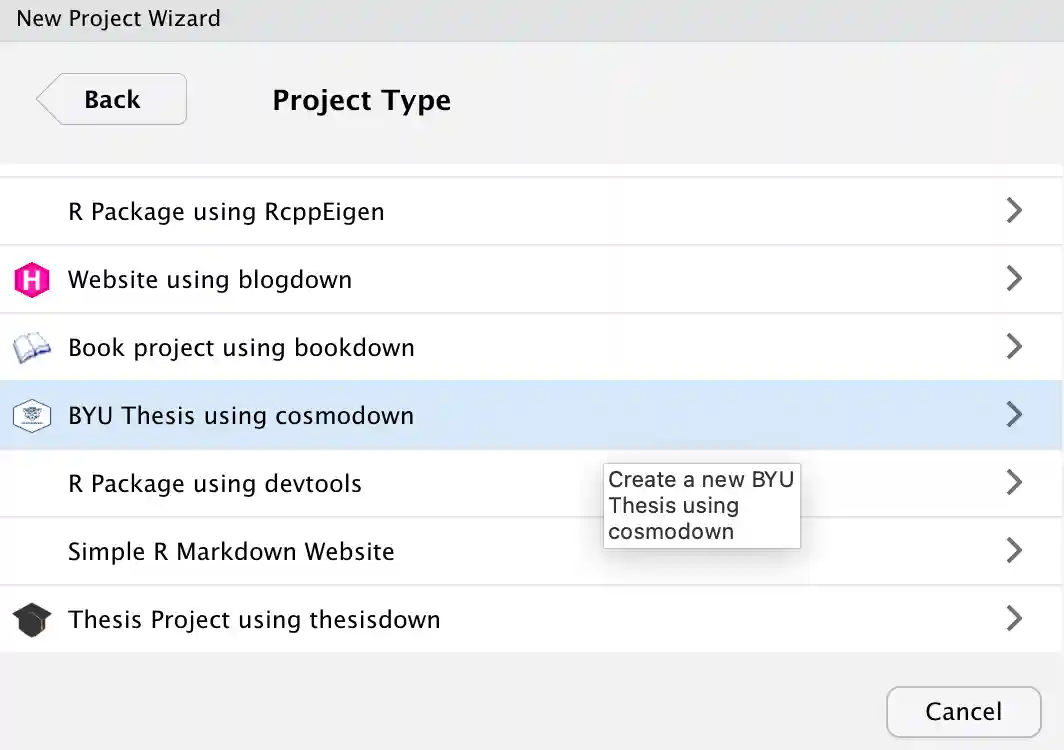Image resolution: width=1064 pixels, height=750 pixels.
Task: Cancel the New Project Wizard
Action: pyautogui.click(x=963, y=711)
